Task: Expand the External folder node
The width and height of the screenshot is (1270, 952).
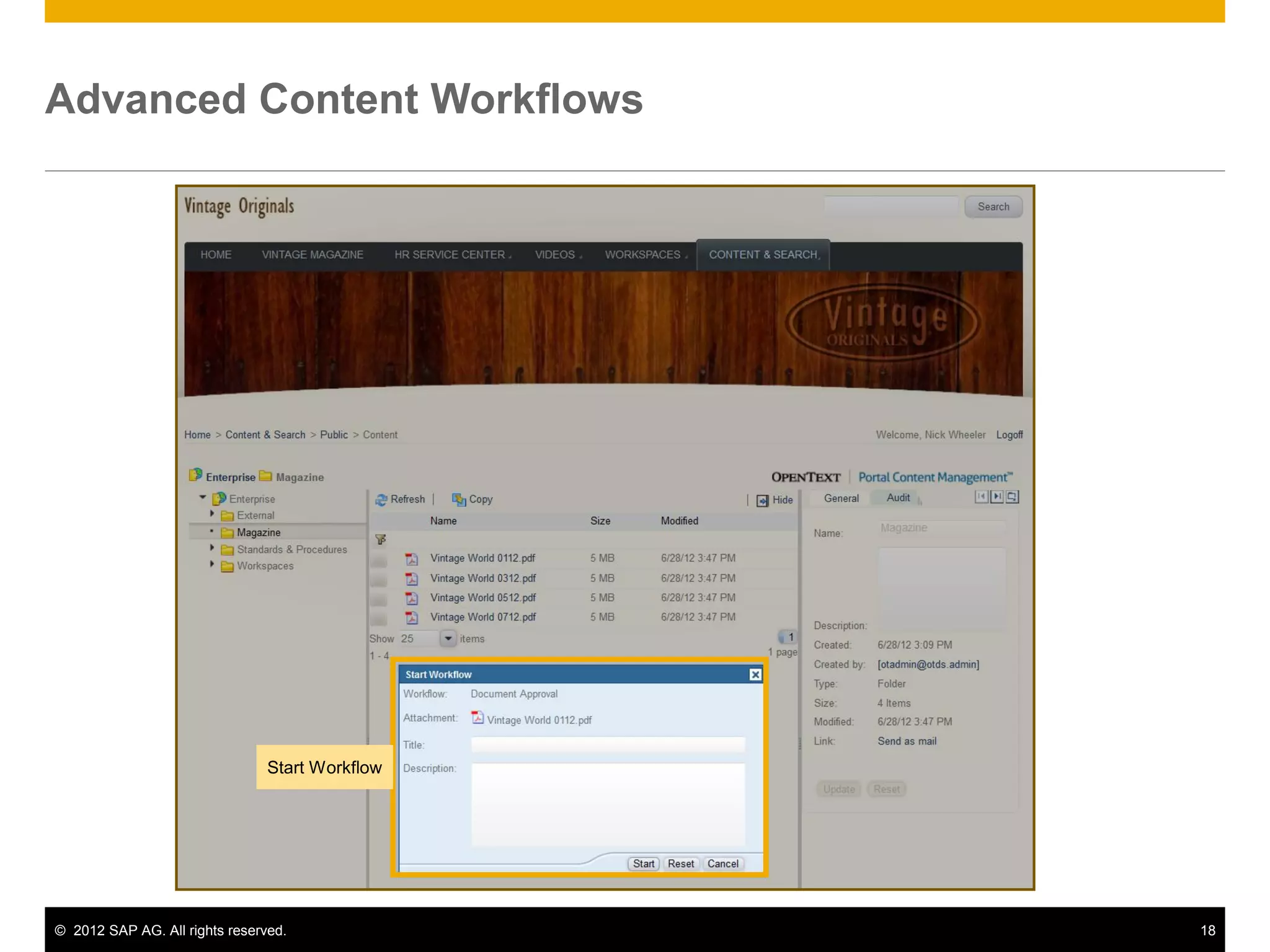Action: coord(212,514)
